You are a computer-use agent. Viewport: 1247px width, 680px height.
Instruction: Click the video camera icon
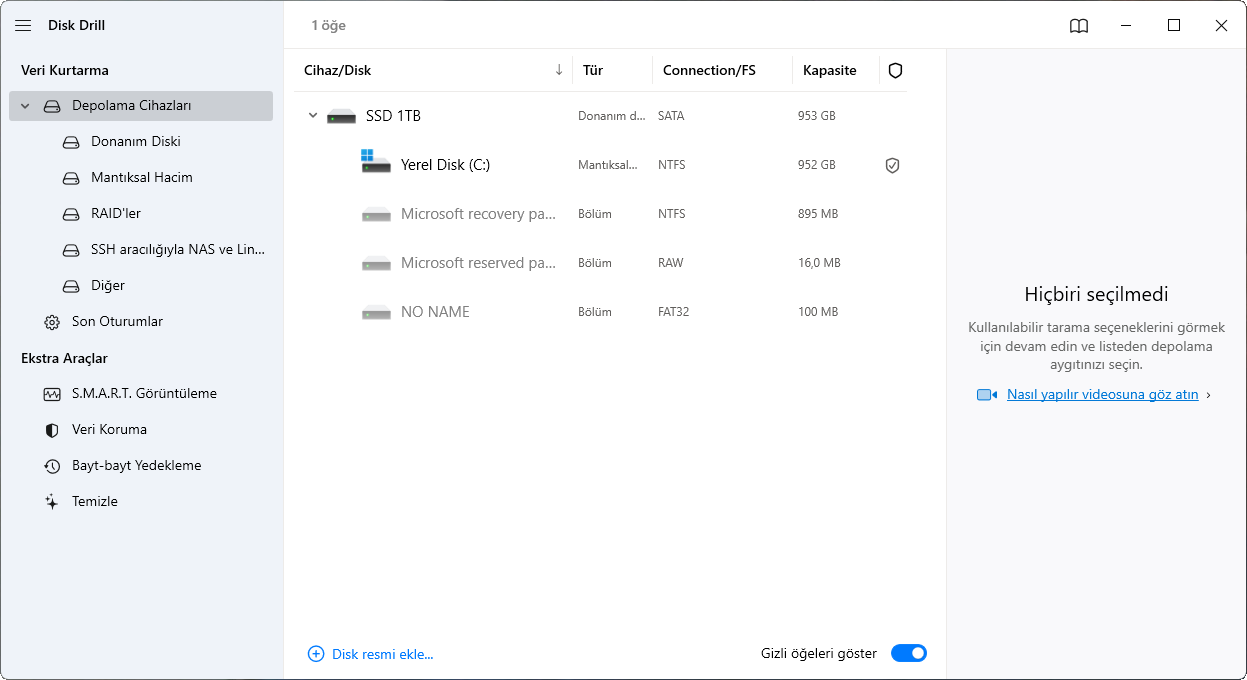click(988, 395)
